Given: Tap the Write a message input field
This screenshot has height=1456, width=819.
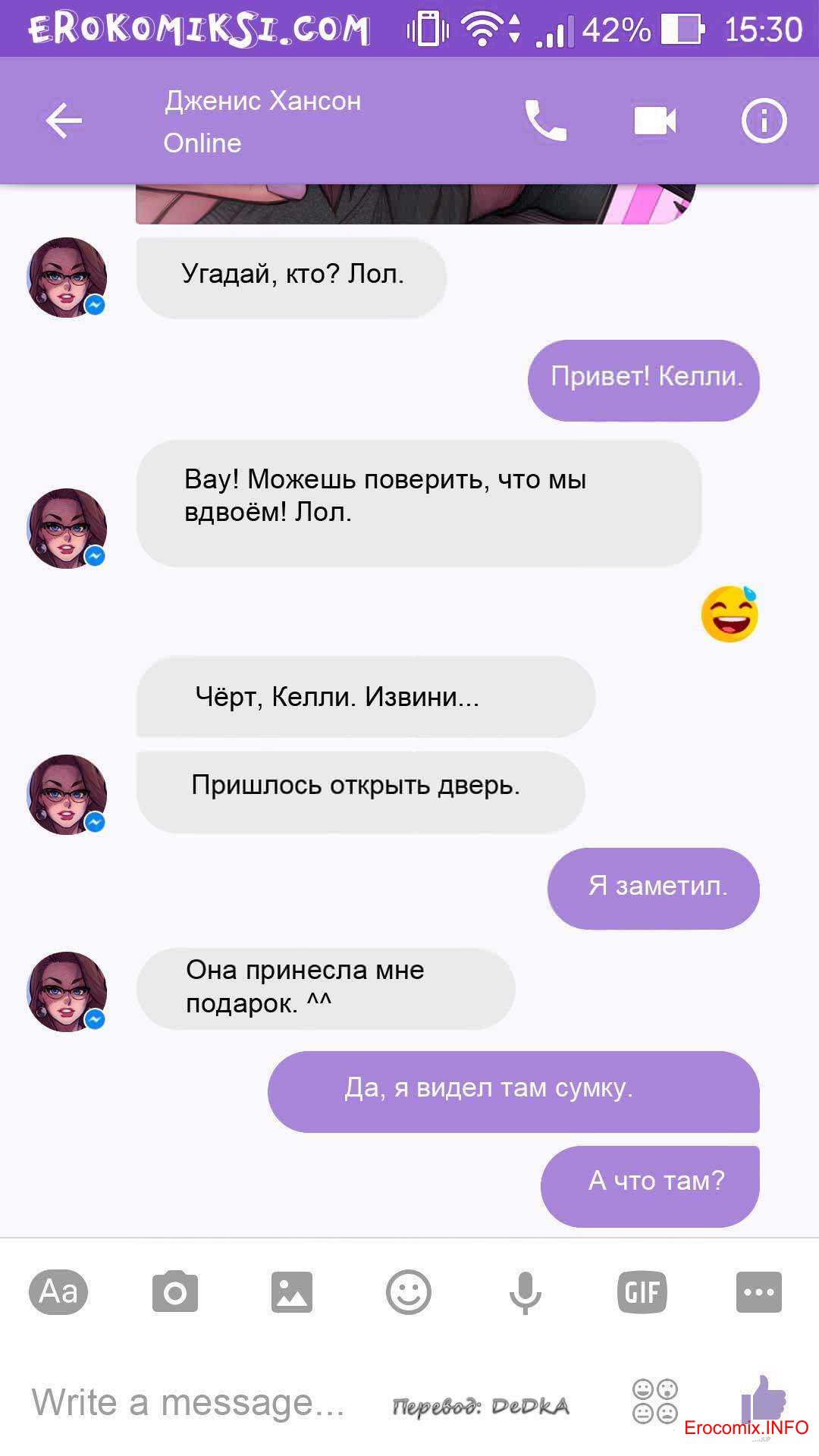Looking at the screenshot, I should (x=188, y=1402).
